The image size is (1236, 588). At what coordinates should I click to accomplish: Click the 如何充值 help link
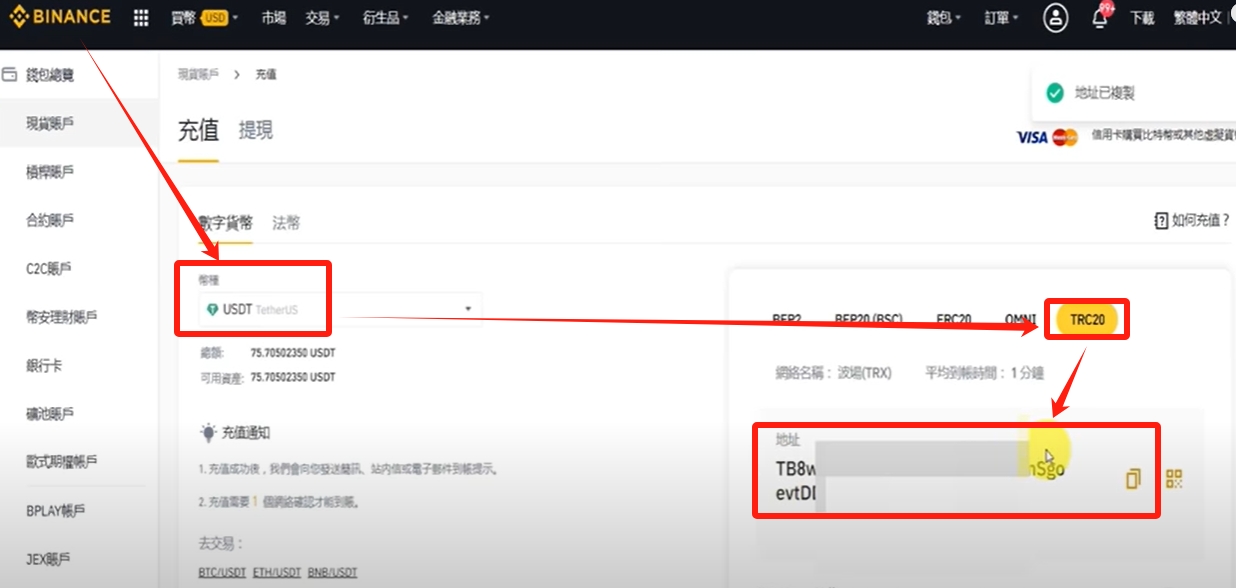point(1191,220)
